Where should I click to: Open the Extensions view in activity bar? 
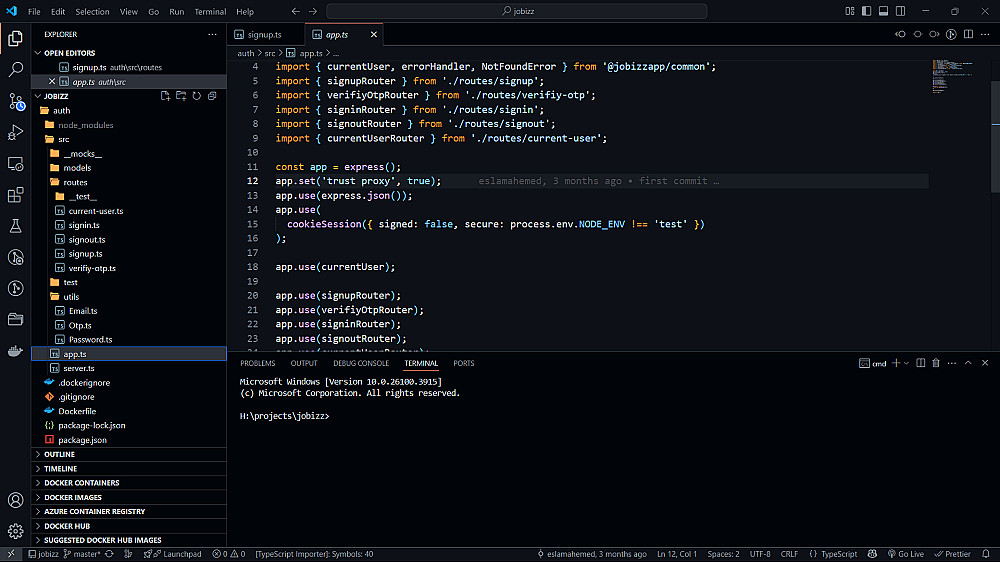click(15, 195)
